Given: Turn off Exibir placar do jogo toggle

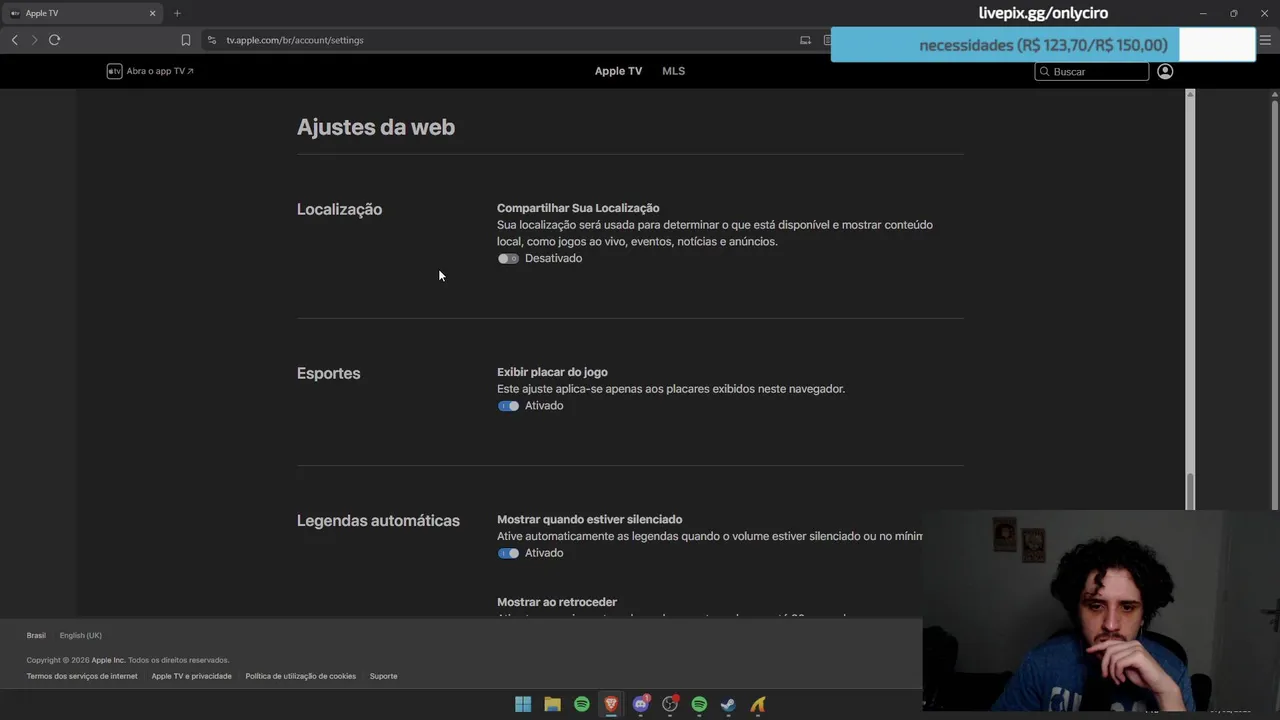Looking at the screenshot, I should 508,405.
